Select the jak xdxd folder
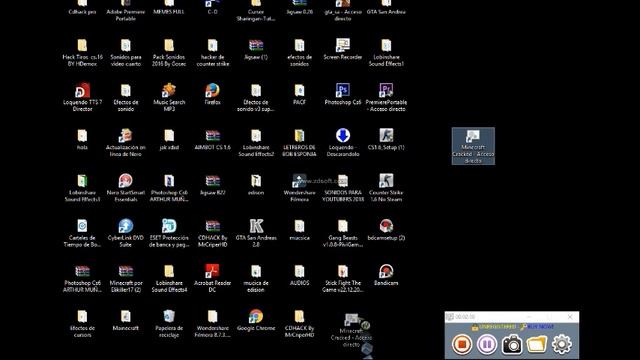The width and height of the screenshot is (640, 360). (169, 140)
